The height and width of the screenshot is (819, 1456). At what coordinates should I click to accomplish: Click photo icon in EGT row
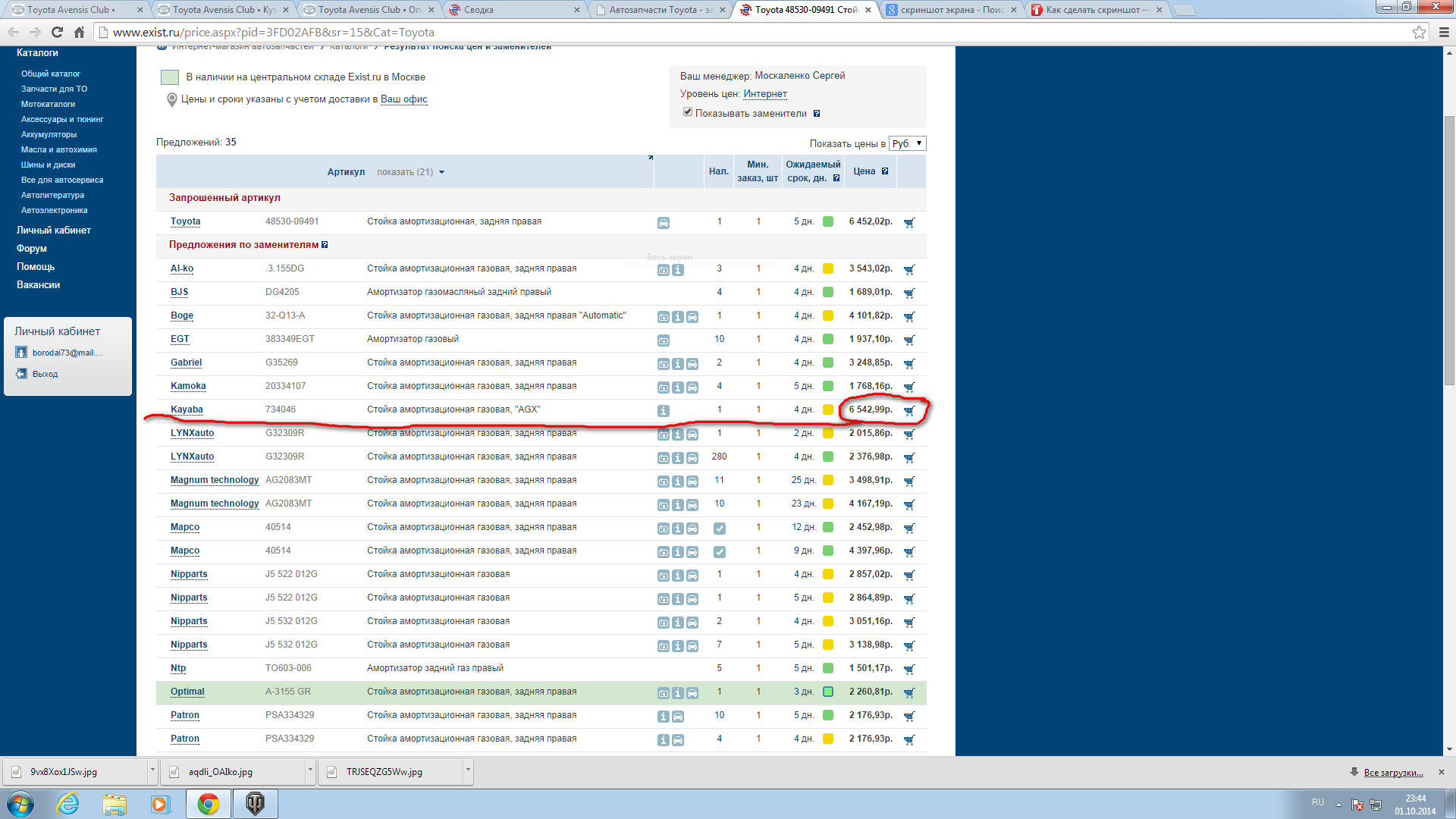coord(664,340)
